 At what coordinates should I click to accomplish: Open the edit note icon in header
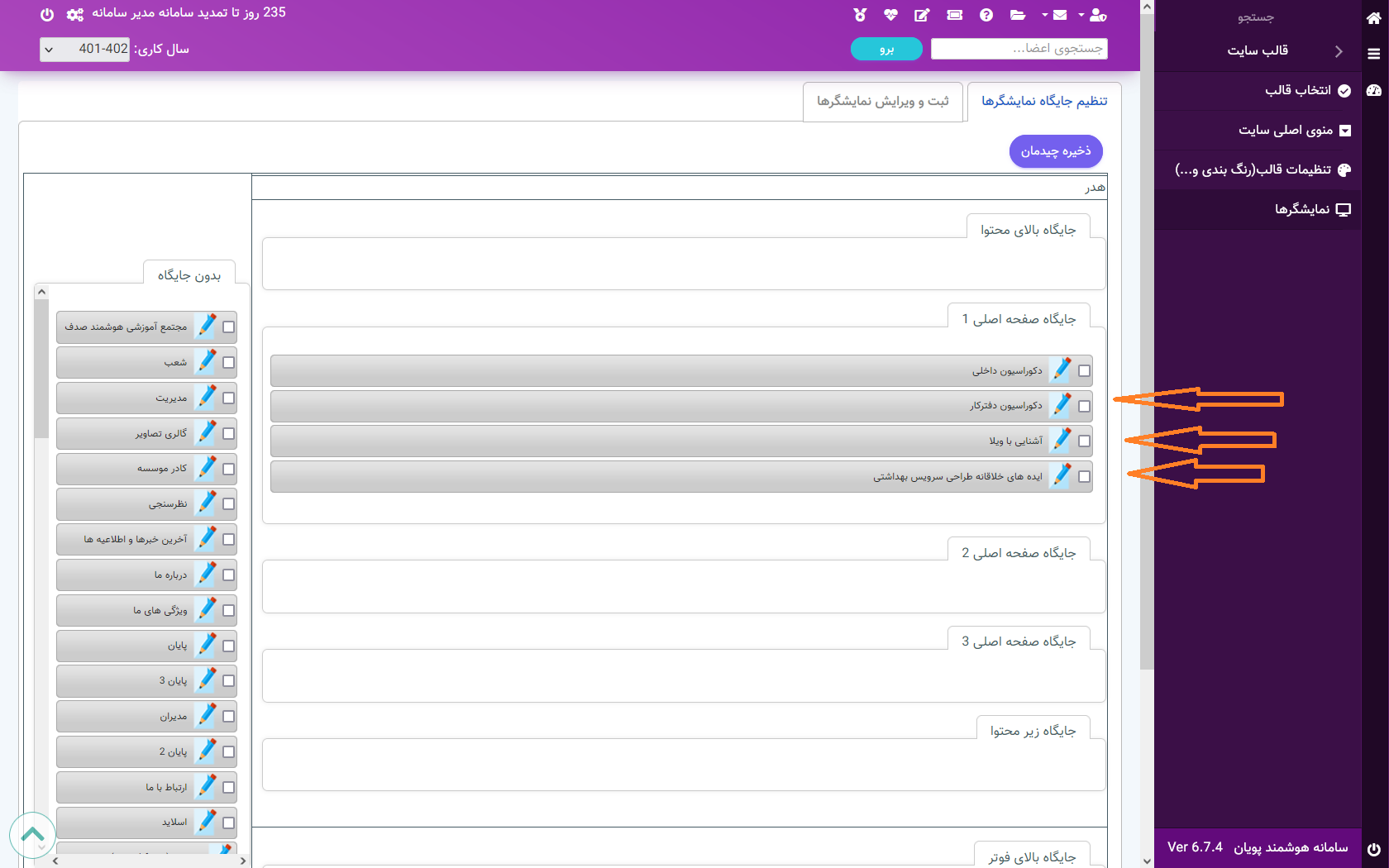point(922,14)
